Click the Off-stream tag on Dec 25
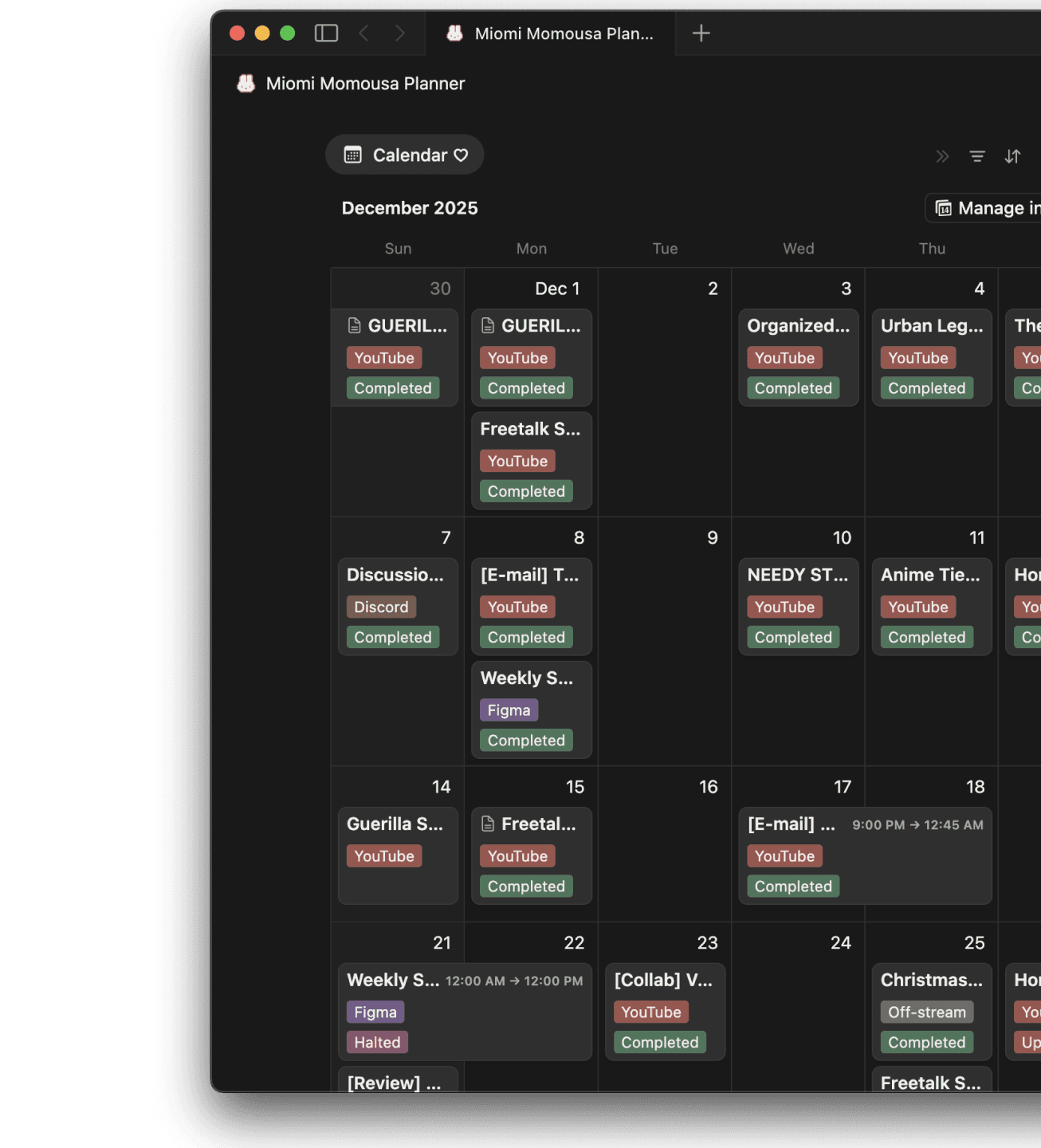Screen dimensions: 1041x1148 tap(926, 1012)
